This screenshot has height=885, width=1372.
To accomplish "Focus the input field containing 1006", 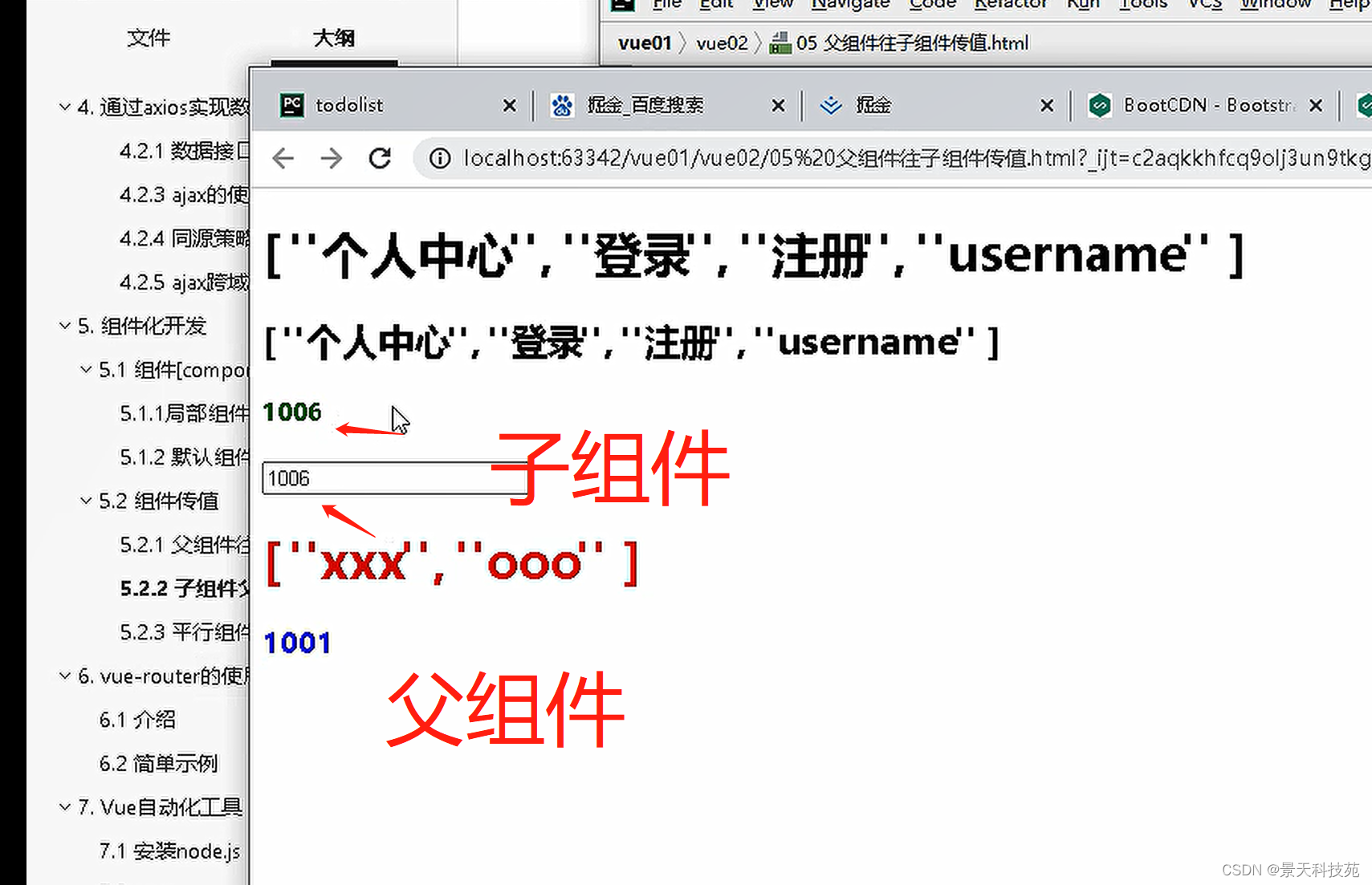I will point(394,478).
